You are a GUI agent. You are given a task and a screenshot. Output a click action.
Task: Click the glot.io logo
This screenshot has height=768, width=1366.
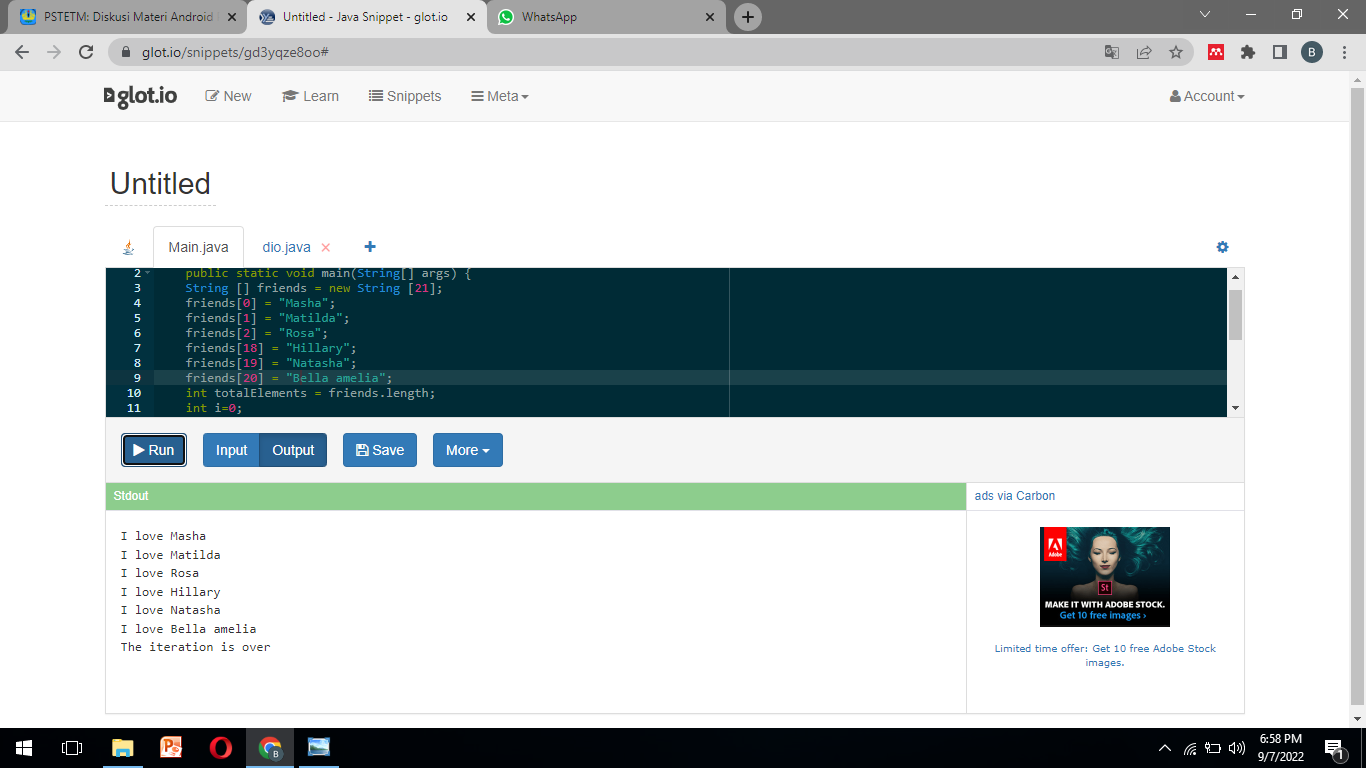pos(141,96)
